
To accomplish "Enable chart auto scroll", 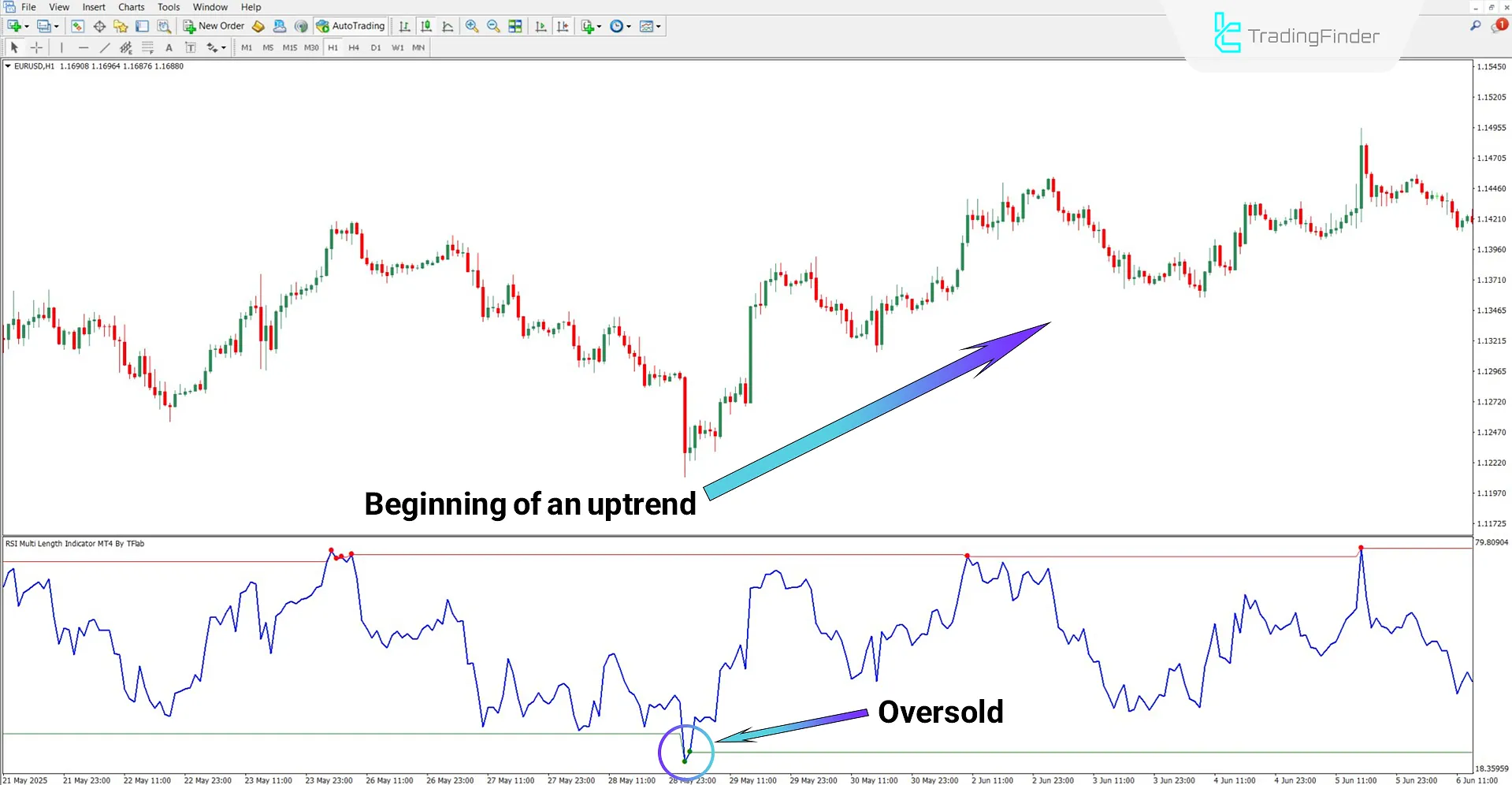I will point(541,26).
